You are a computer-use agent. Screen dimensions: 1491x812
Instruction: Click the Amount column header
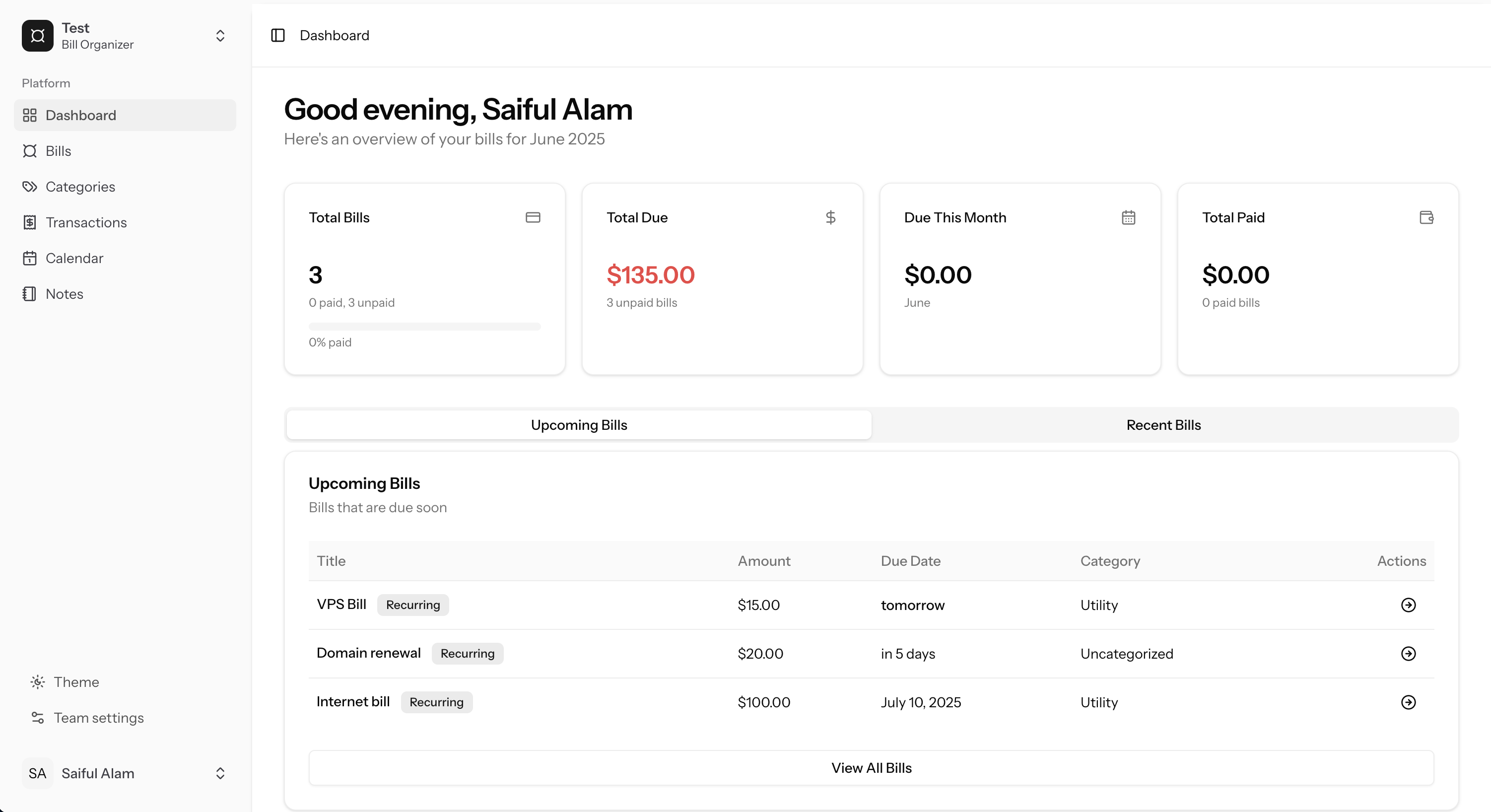click(764, 561)
